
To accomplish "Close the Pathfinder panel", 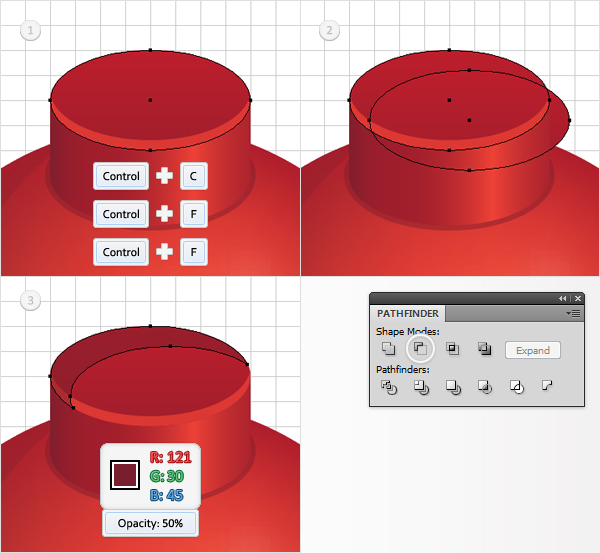I will [x=578, y=299].
